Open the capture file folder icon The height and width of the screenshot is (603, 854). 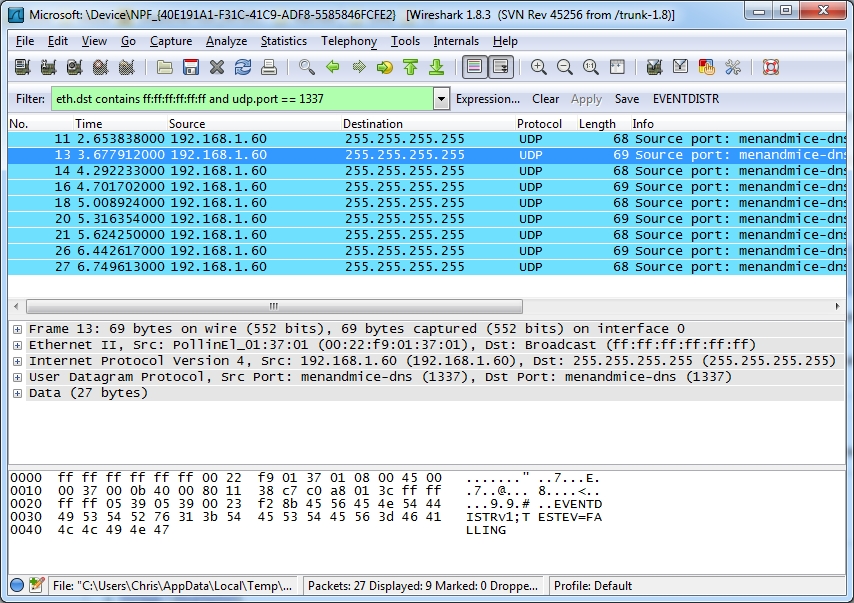pos(165,67)
